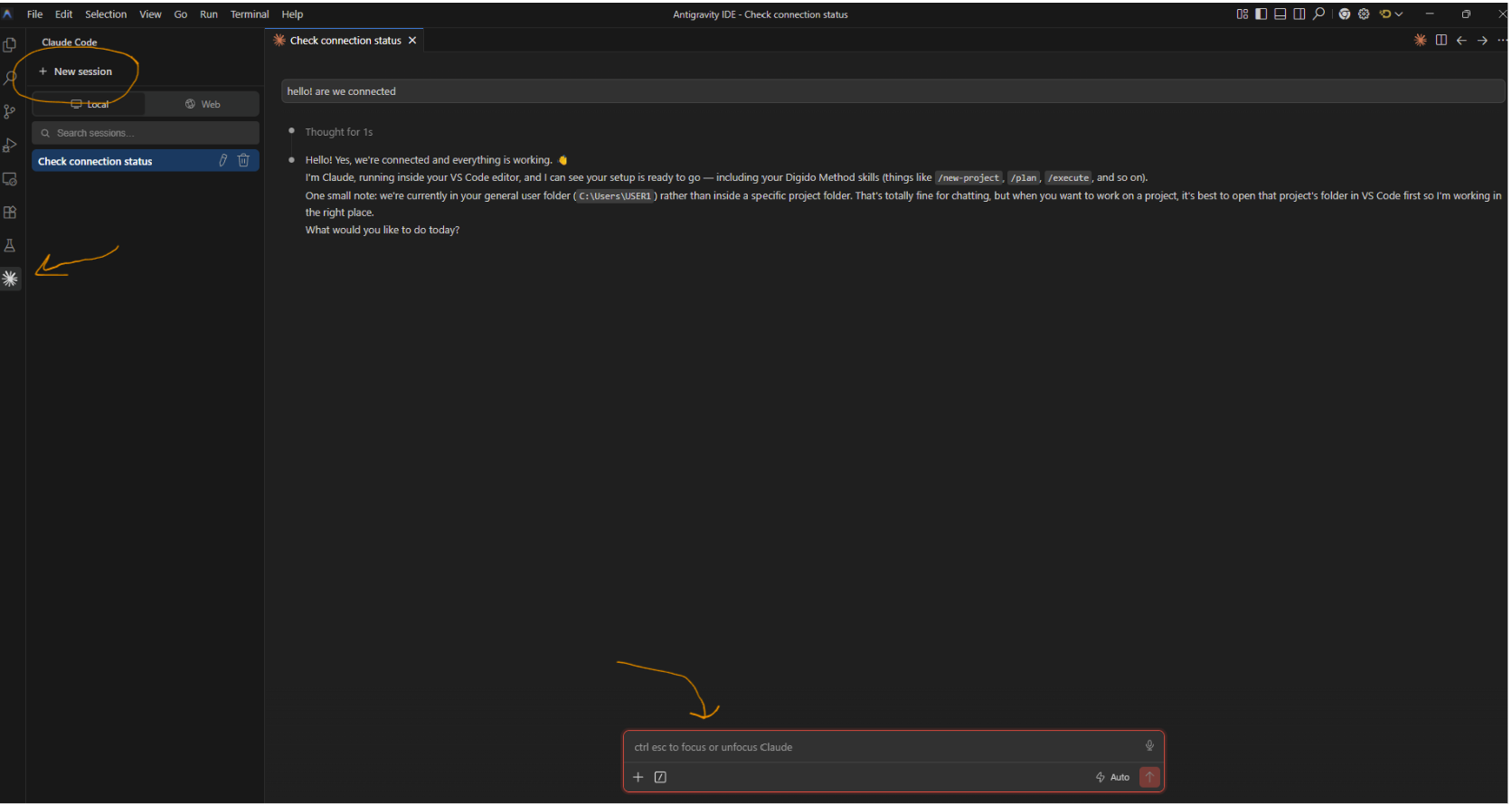1512x805 pixels.
Task: Open the dropdown chevron beside the yellow icon
Action: point(1399,14)
